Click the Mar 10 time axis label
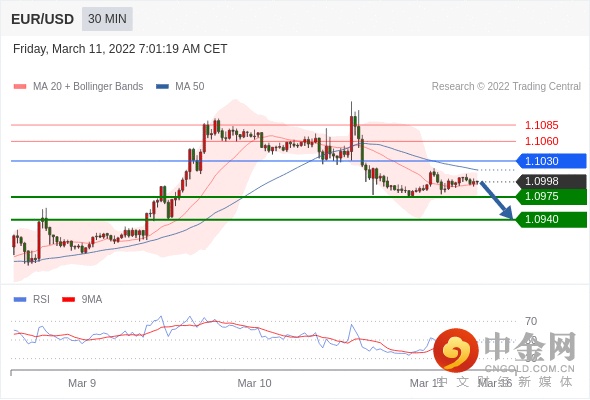Image resolution: width=590 pixels, height=400 pixels. click(x=254, y=383)
